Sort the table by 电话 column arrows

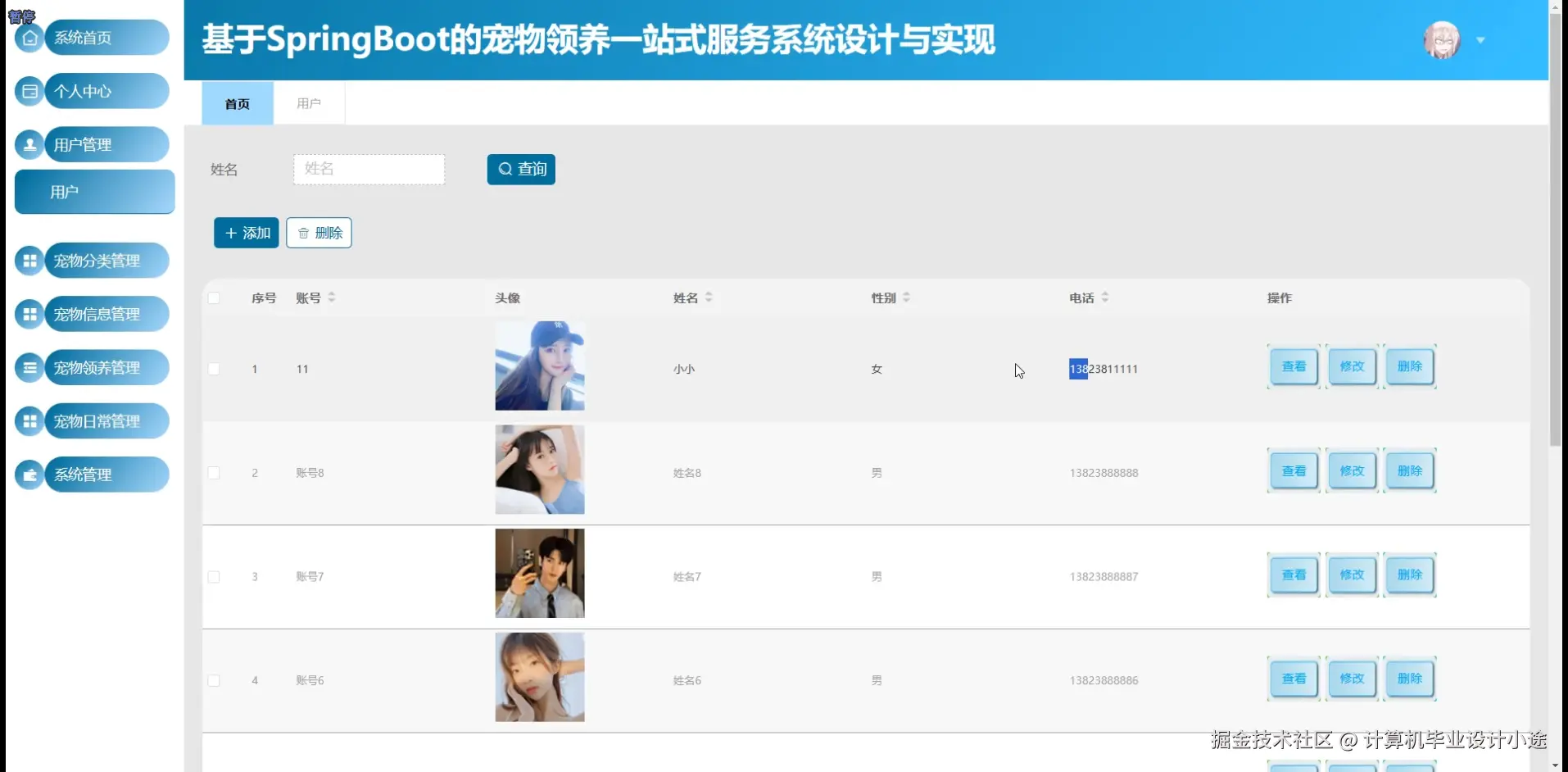pyautogui.click(x=1105, y=297)
